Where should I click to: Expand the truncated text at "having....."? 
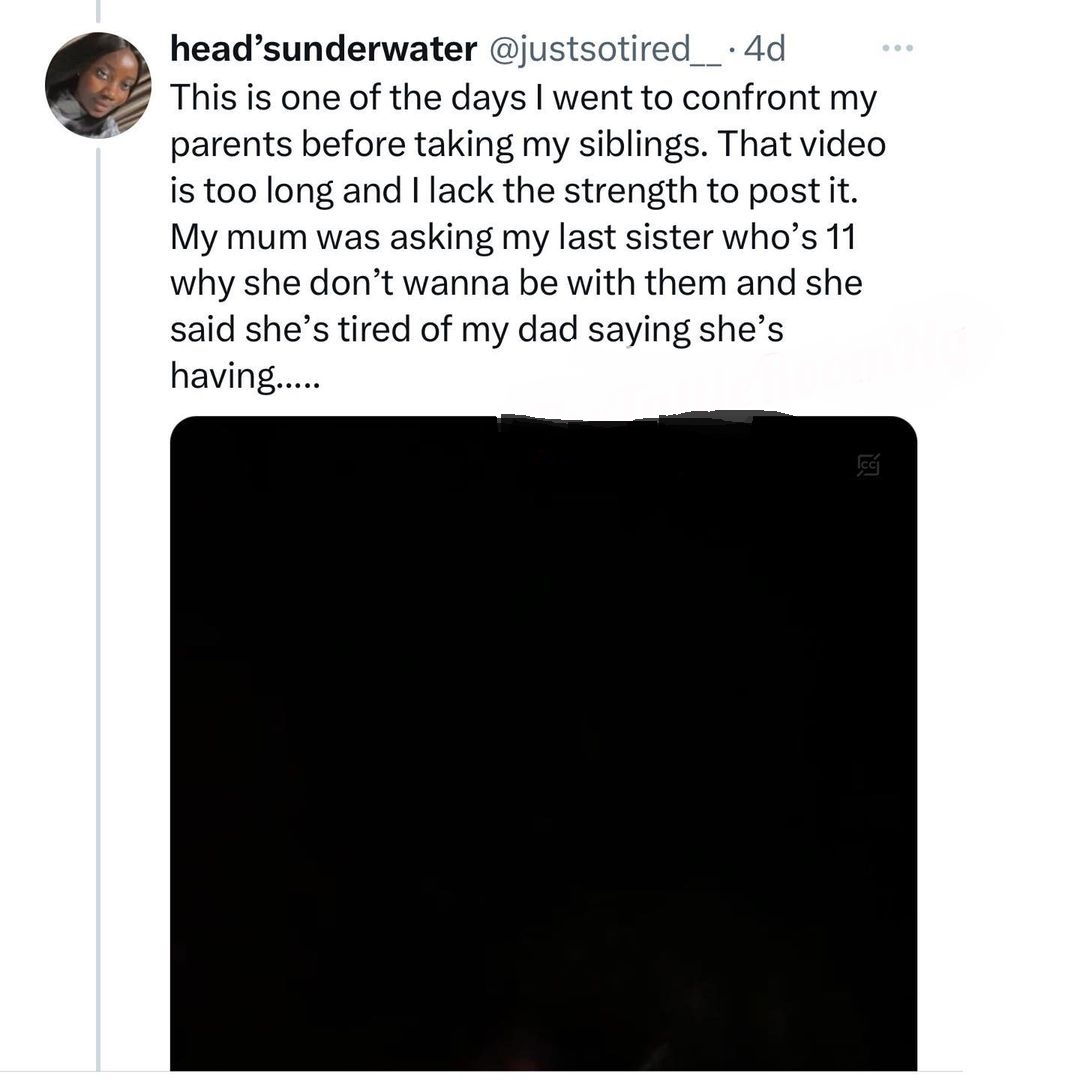point(244,378)
